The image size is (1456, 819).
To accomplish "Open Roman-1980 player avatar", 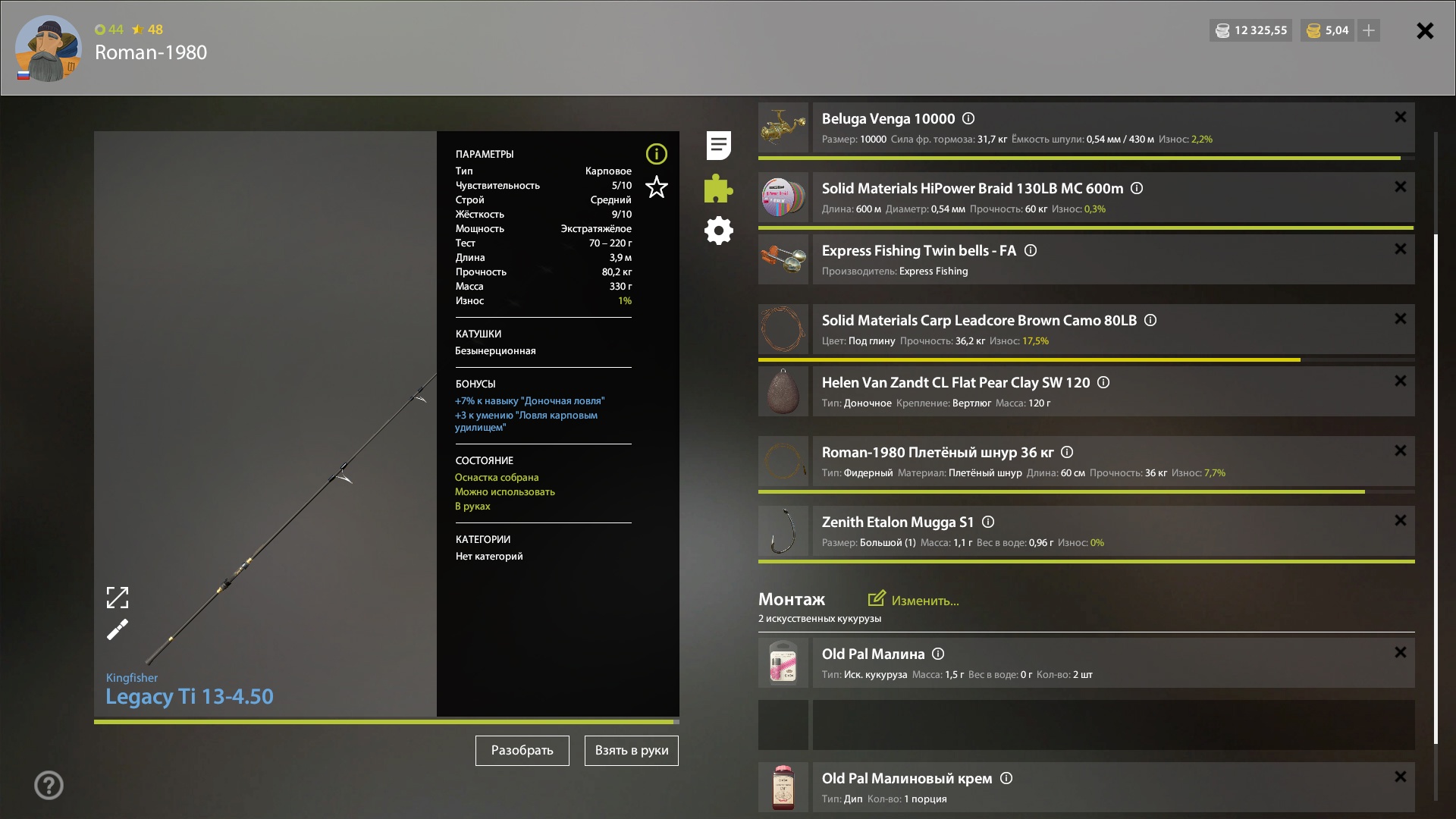I will click(49, 49).
